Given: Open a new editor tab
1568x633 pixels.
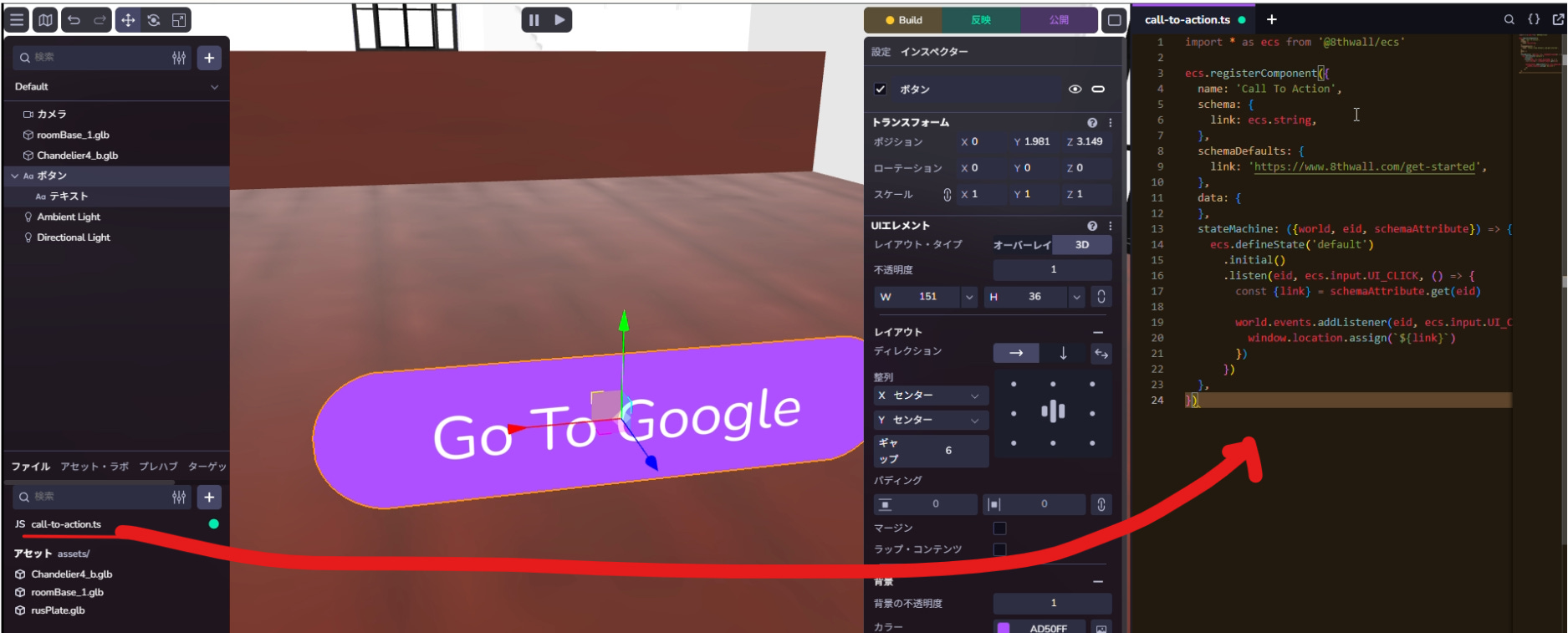Looking at the screenshot, I should click(1271, 19).
